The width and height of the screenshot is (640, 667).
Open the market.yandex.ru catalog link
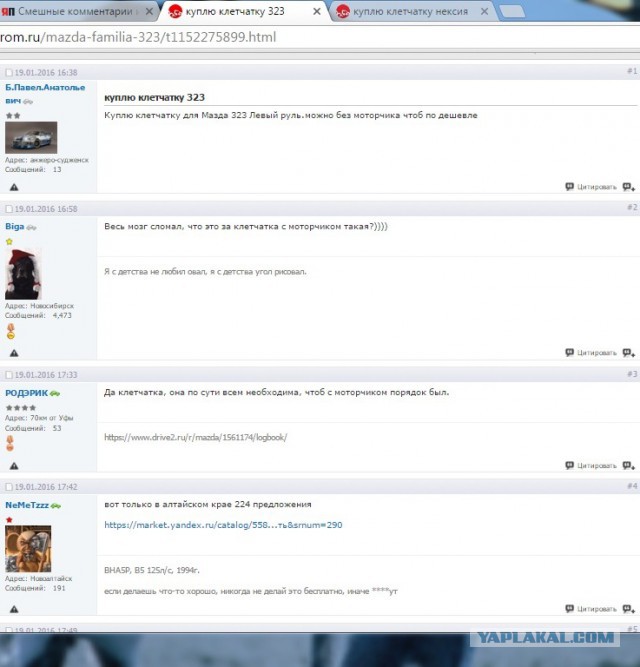click(223, 525)
